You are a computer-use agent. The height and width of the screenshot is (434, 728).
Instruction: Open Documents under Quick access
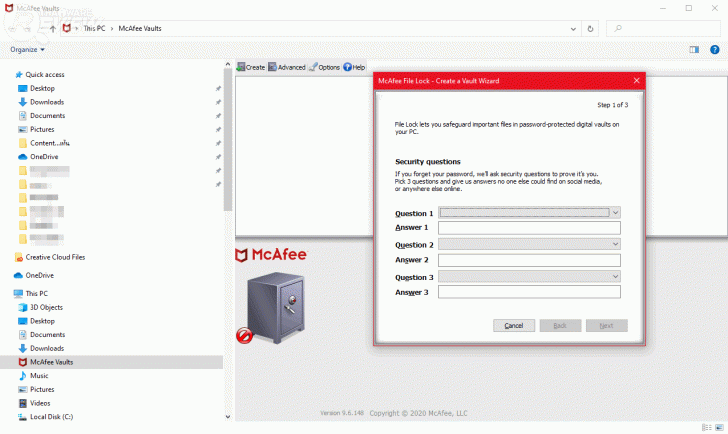point(47,116)
